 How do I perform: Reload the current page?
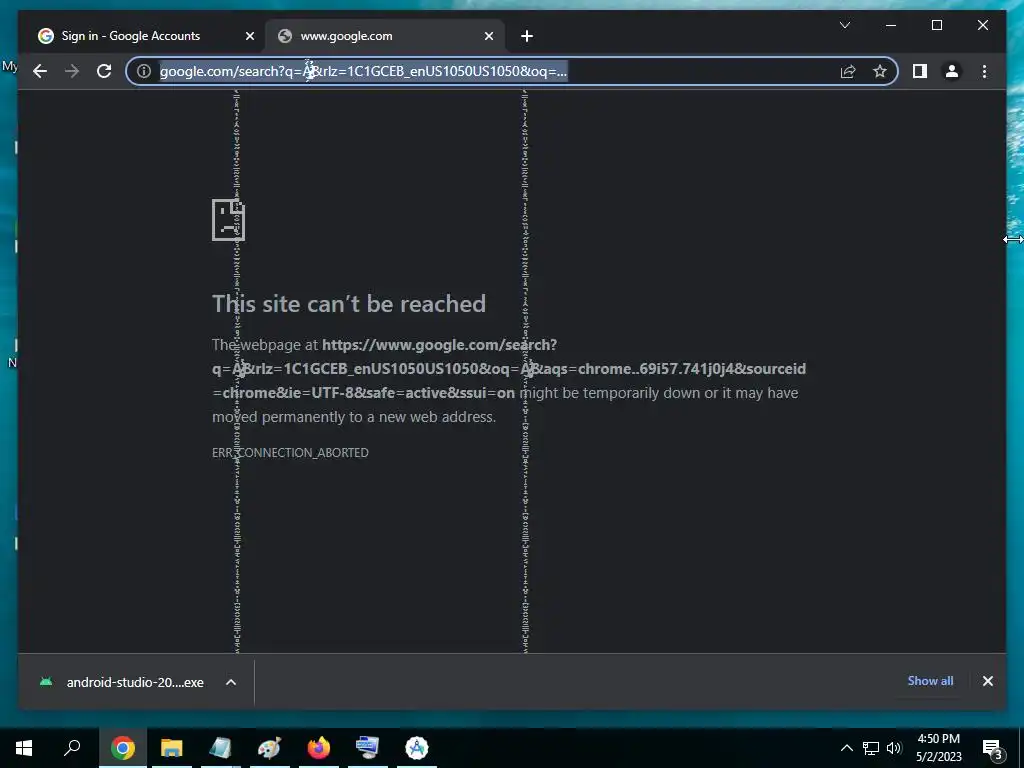pyautogui.click(x=104, y=71)
